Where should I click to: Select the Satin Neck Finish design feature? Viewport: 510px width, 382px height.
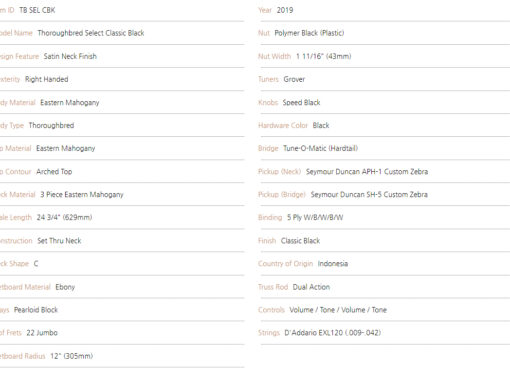(x=70, y=56)
